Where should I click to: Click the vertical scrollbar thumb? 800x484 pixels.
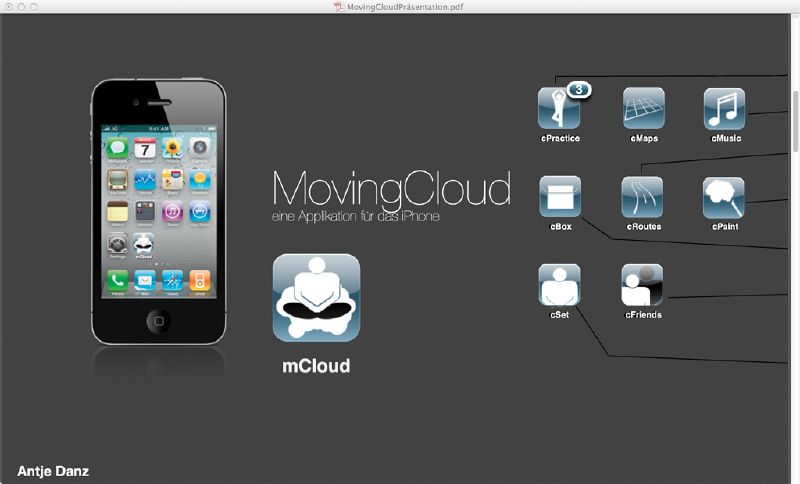tap(795, 121)
